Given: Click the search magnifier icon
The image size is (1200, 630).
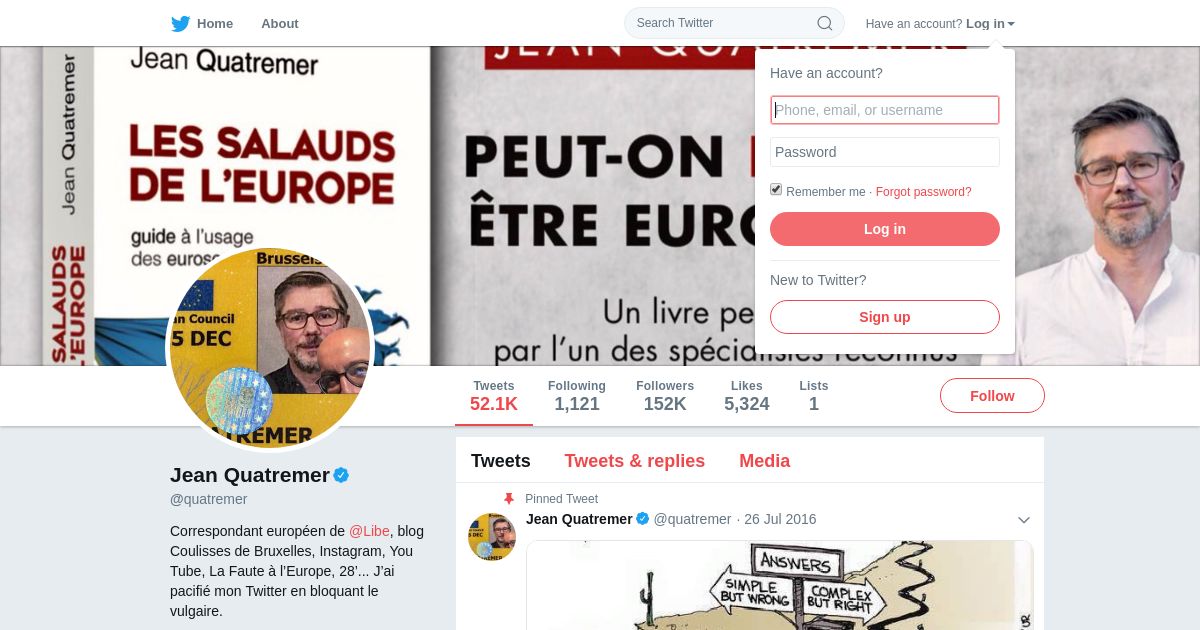Looking at the screenshot, I should (x=825, y=23).
